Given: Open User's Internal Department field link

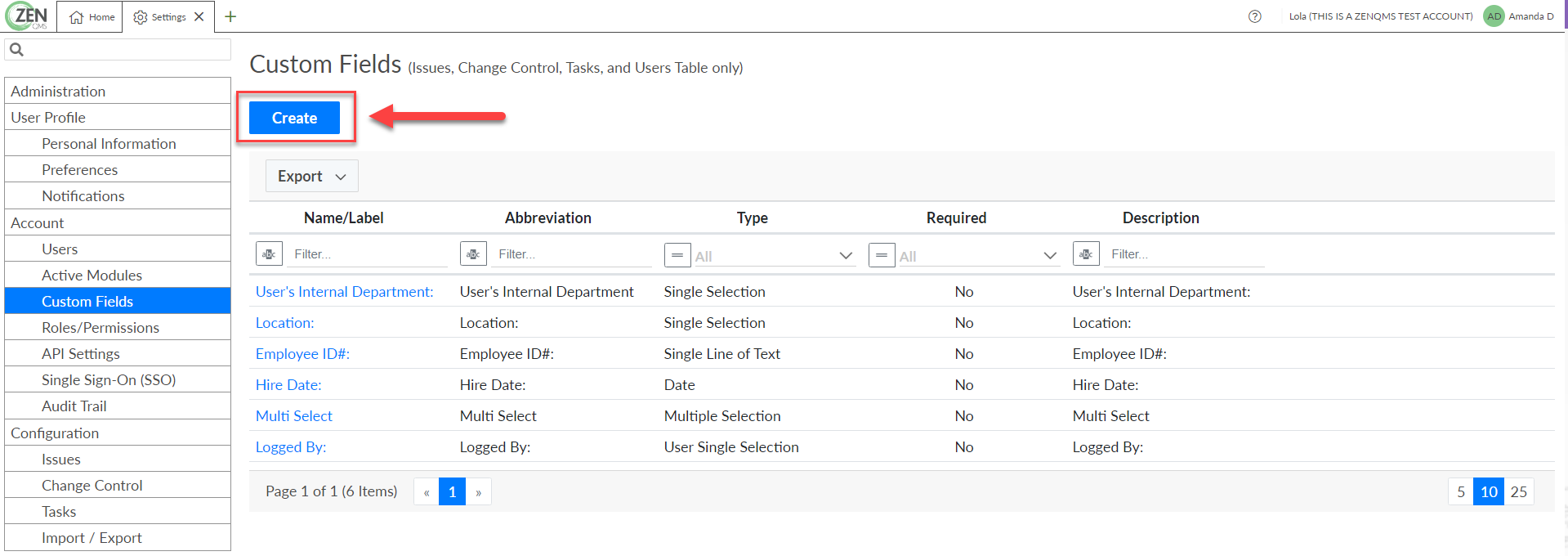Looking at the screenshot, I should tap(344, 292).
